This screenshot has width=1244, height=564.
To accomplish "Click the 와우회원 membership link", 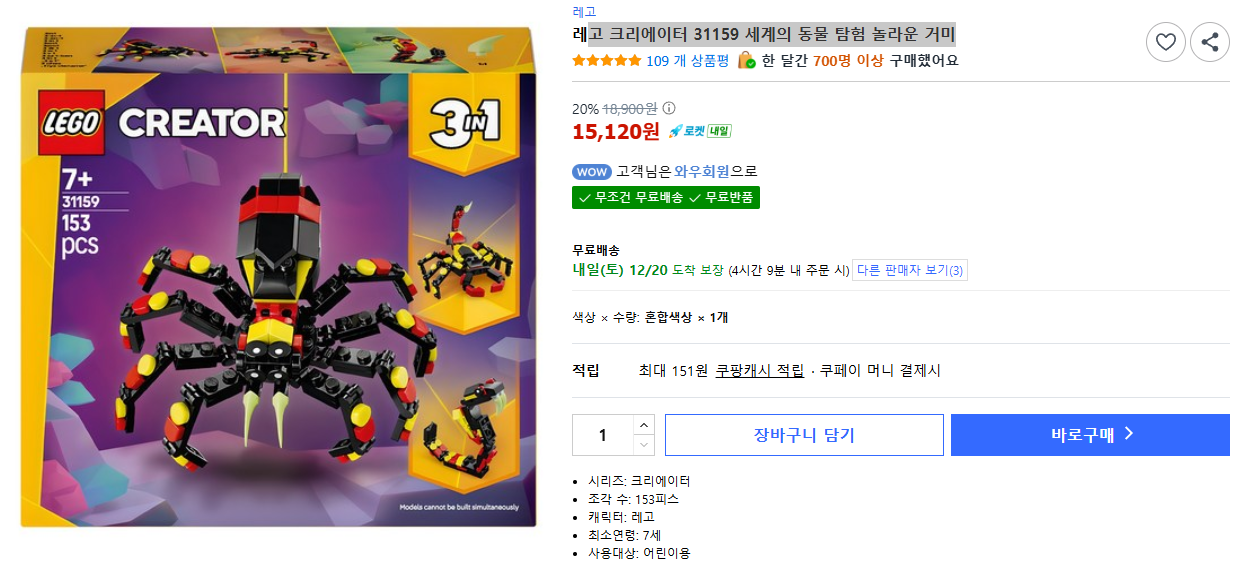I will pyautogui.click(x=702, y=171).
